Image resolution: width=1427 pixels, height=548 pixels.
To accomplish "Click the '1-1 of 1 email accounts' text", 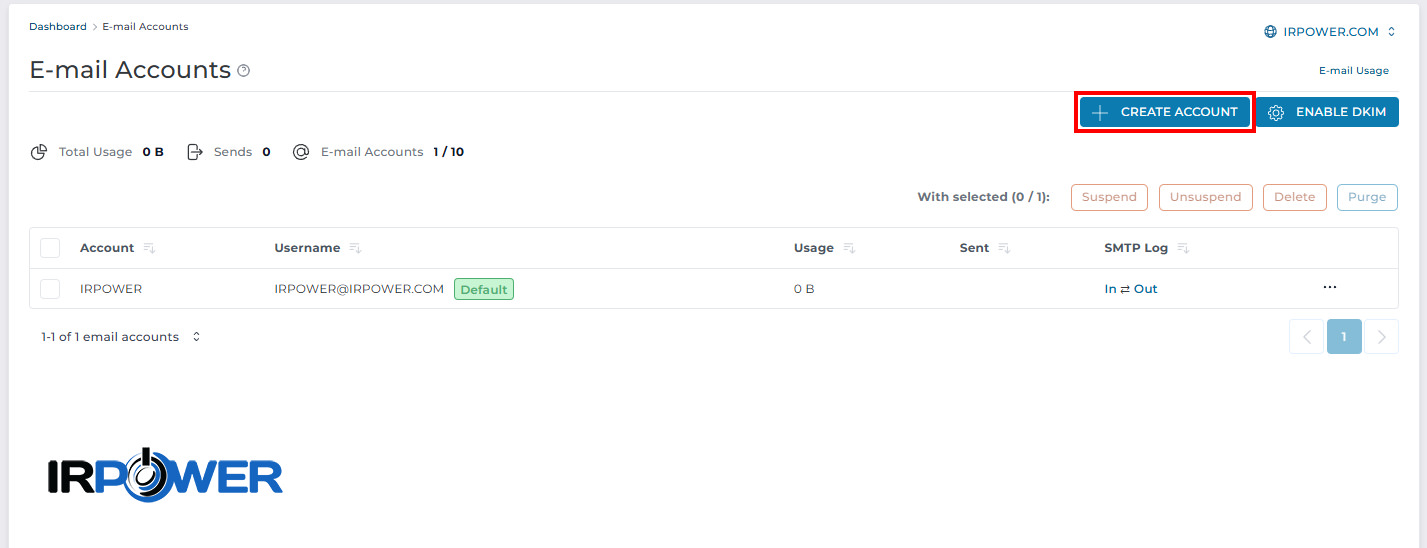I will click(110, 337).
